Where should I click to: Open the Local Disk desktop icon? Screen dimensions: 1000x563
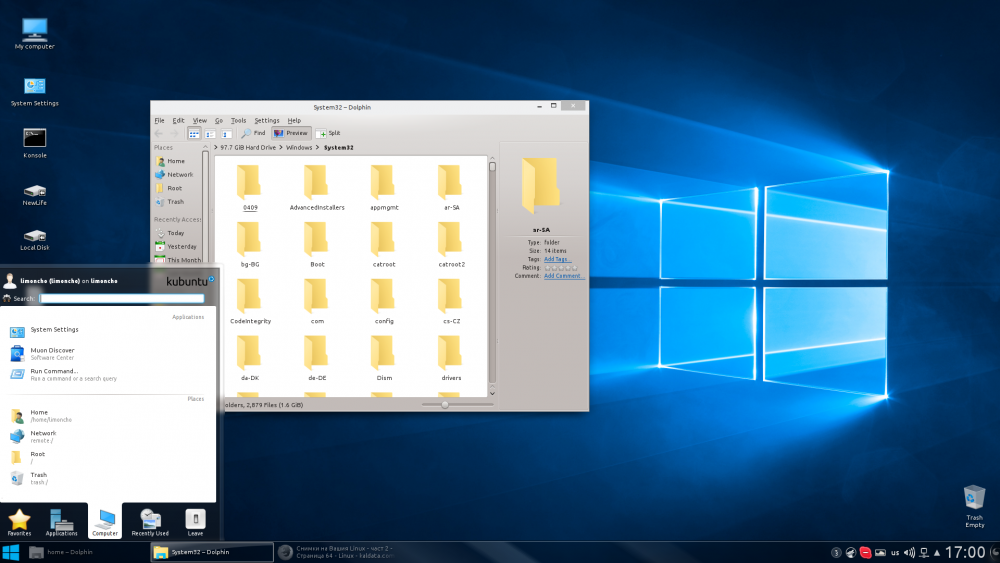tap(34, 240)
